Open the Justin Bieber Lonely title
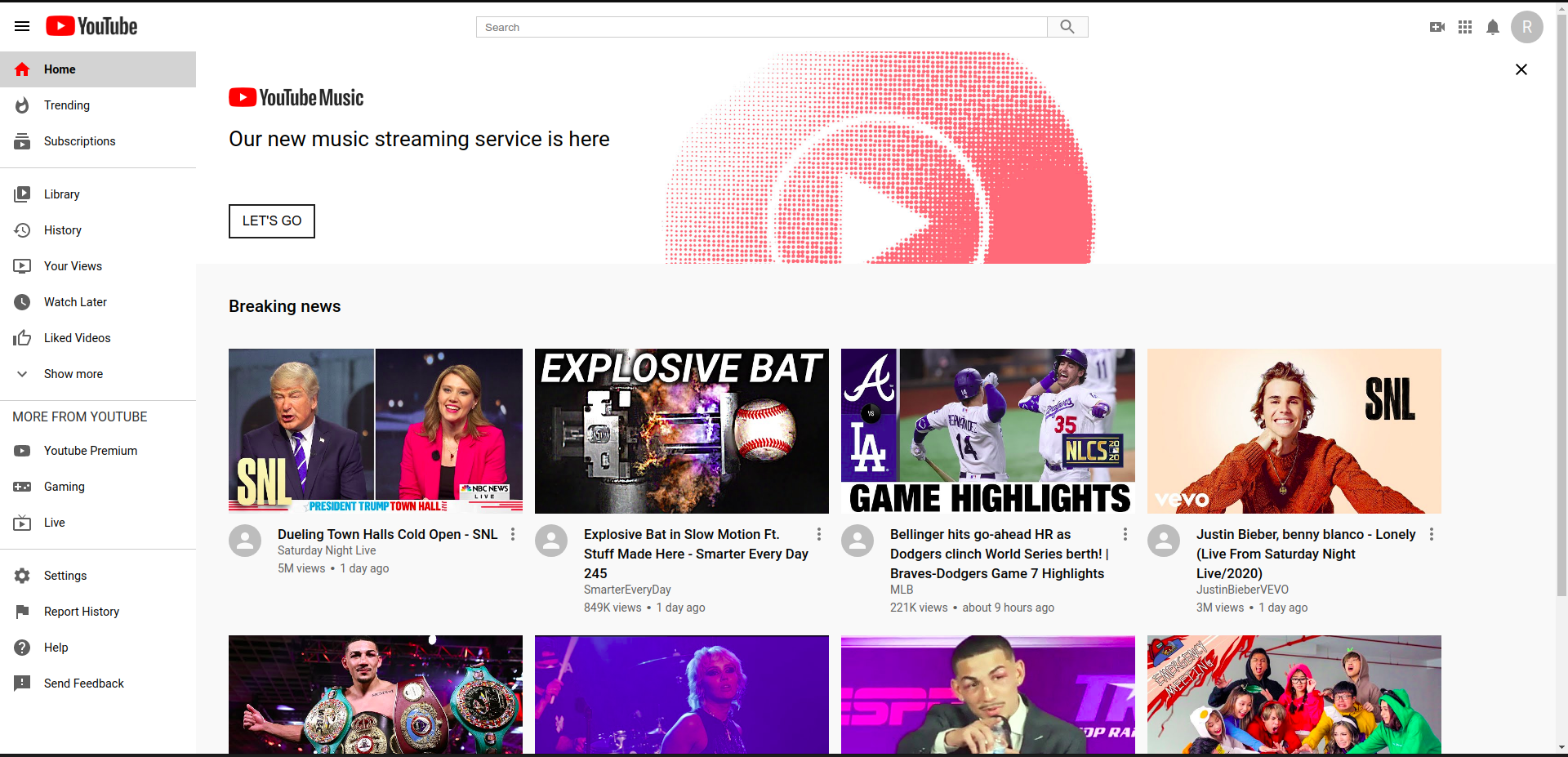 coord(1306,554)
